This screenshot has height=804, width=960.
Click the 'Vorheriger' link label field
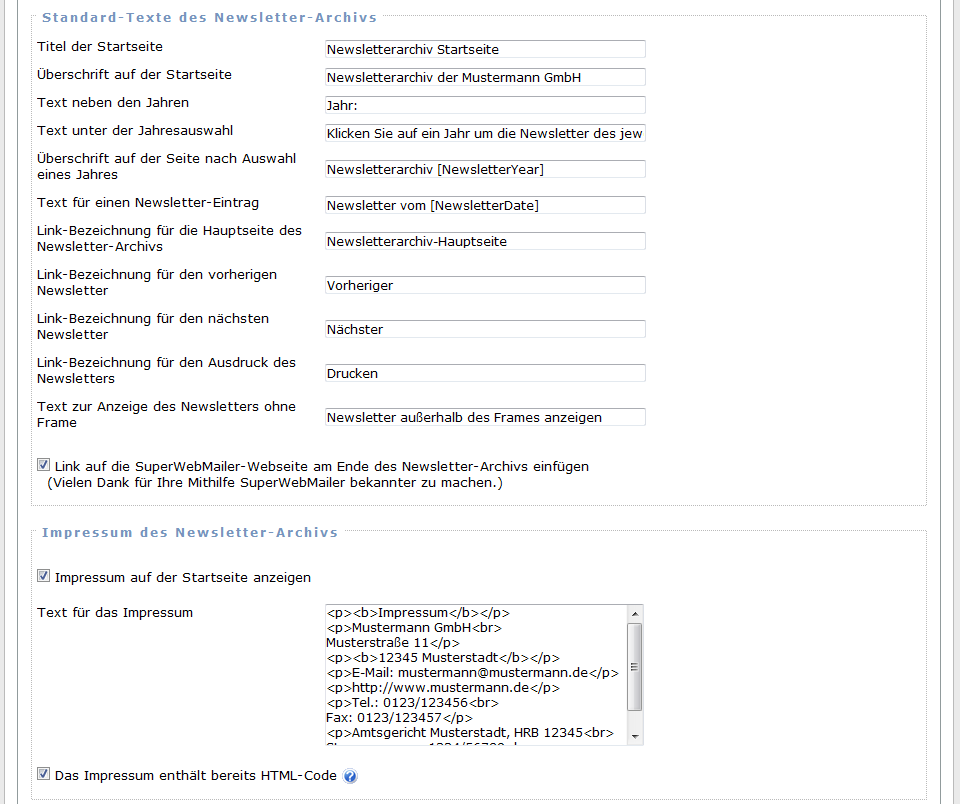tap(485, 285)
